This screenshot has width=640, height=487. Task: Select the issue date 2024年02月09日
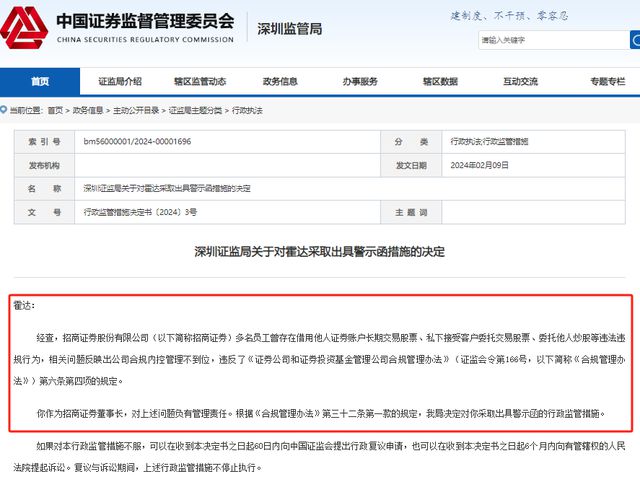480,165
